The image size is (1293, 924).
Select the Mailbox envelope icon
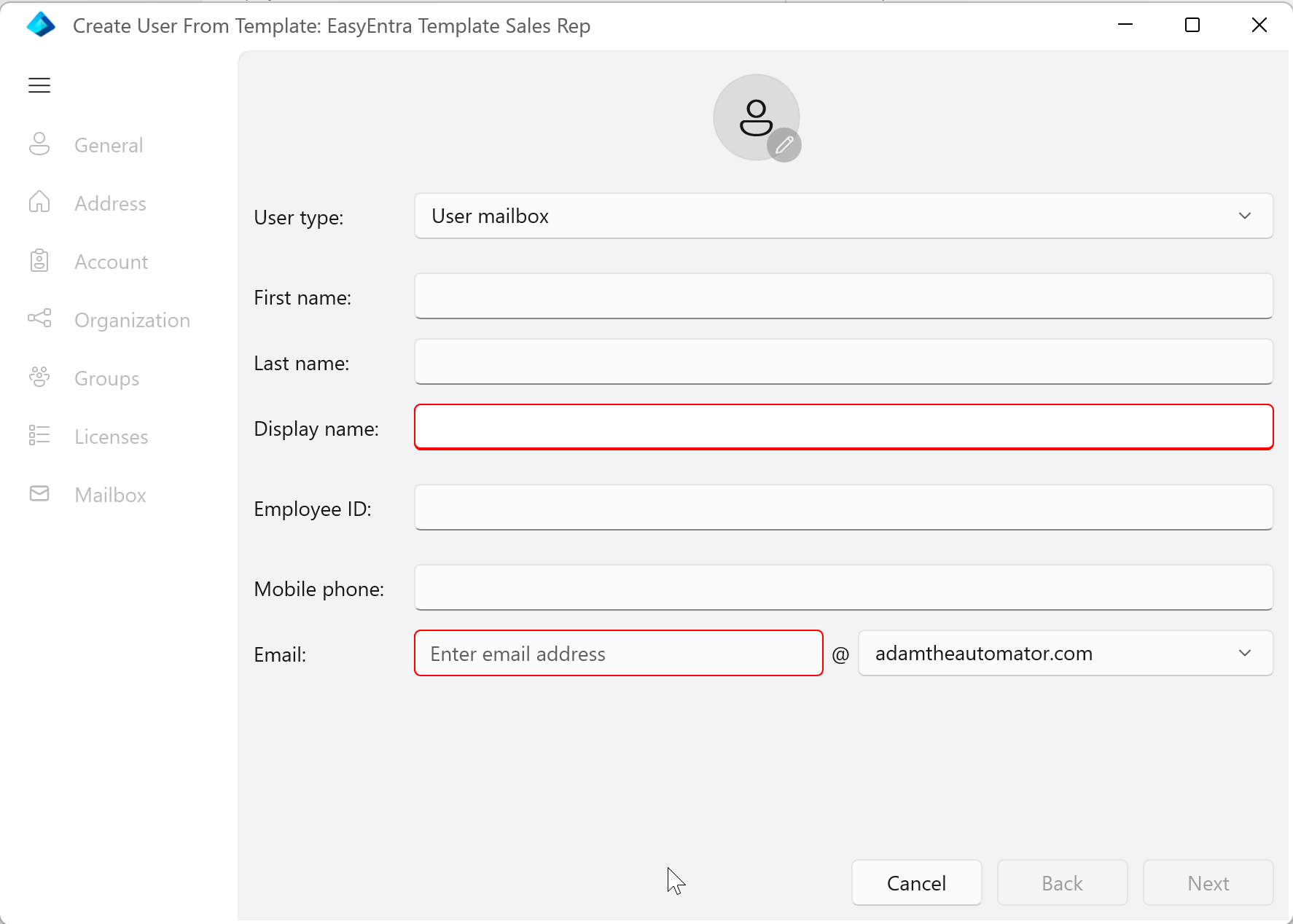(39, 494)
